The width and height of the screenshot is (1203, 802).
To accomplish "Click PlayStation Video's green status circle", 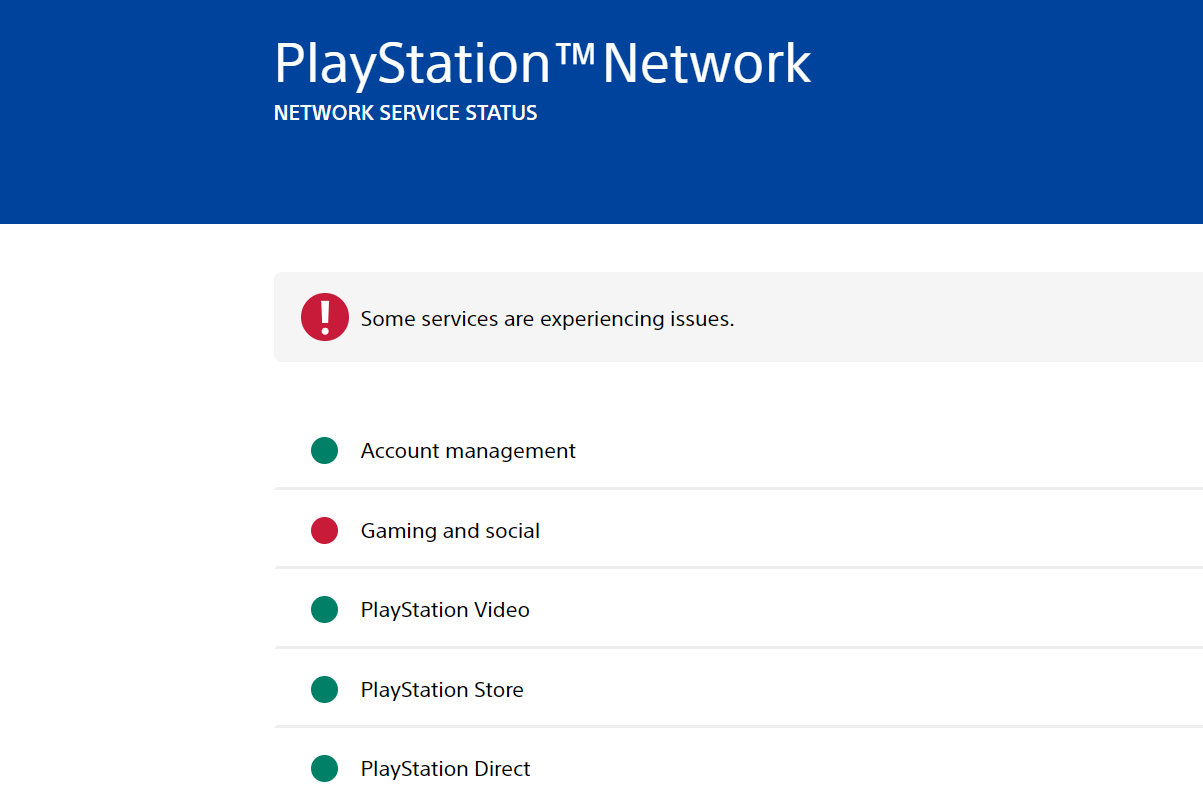I will [x=323, y=609].
